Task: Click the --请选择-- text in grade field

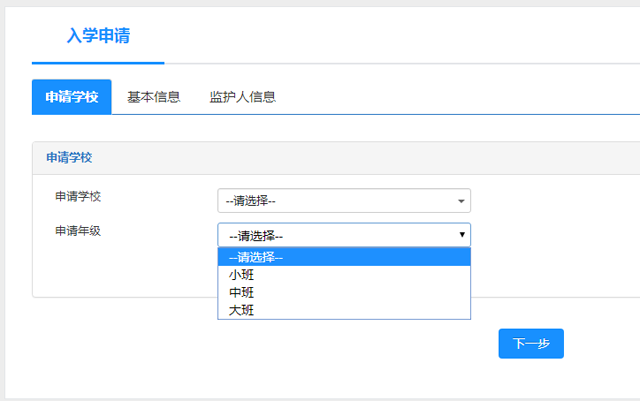Action: pyautogui.click(x=256, y=236)
